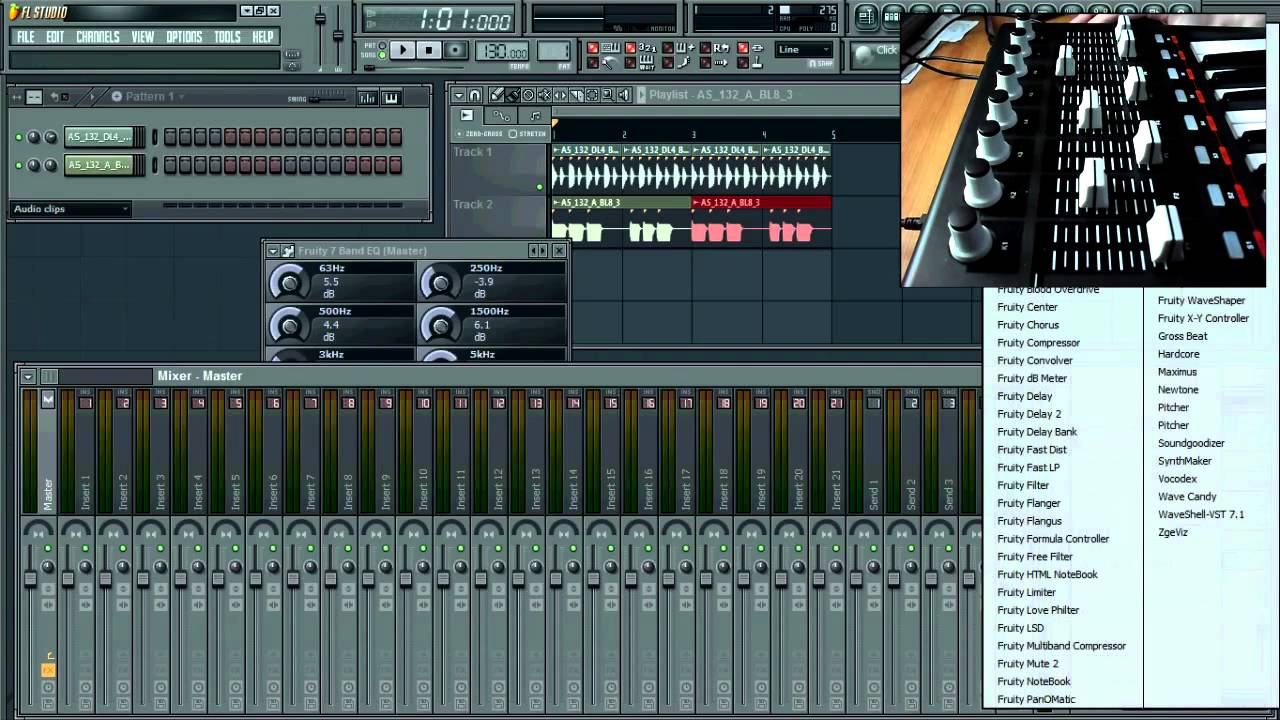Open Fruity 7 Band EQ plugin icon

coord(287,251)
